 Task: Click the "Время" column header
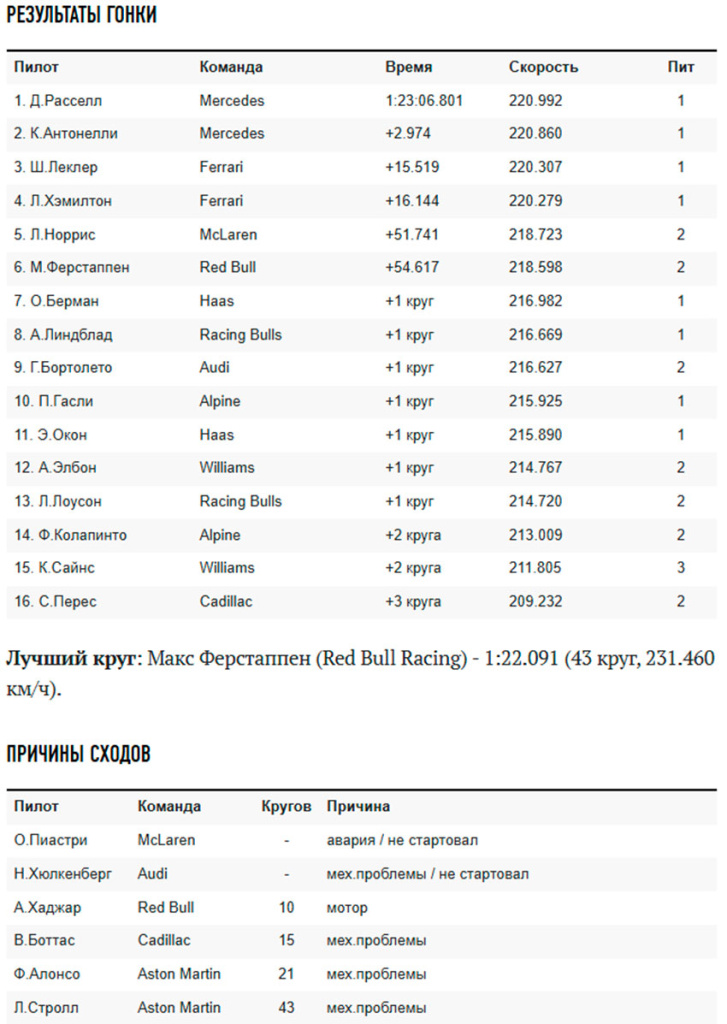[x=409, y=67]
